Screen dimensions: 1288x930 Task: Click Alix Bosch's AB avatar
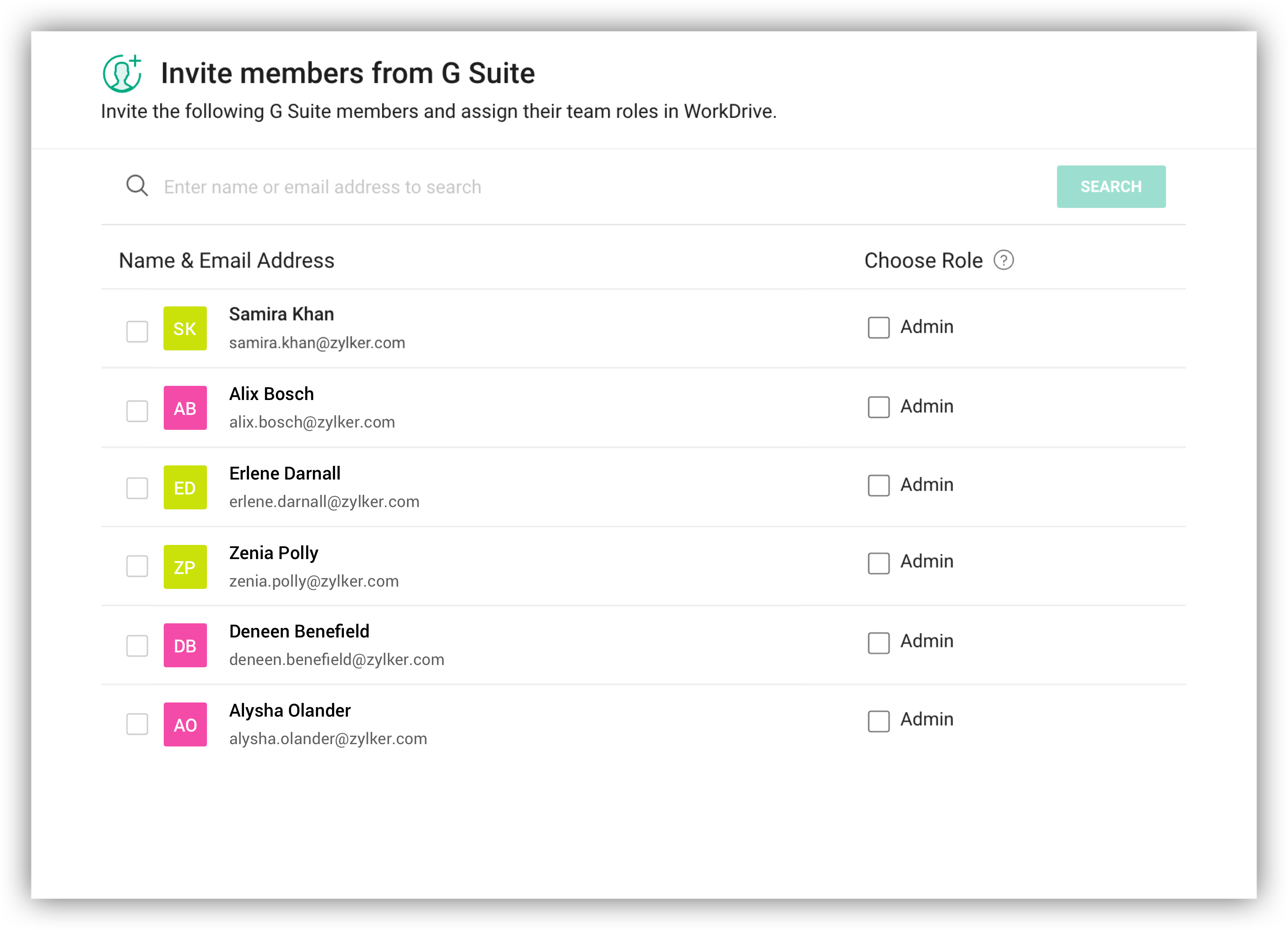tap(185, 408)
